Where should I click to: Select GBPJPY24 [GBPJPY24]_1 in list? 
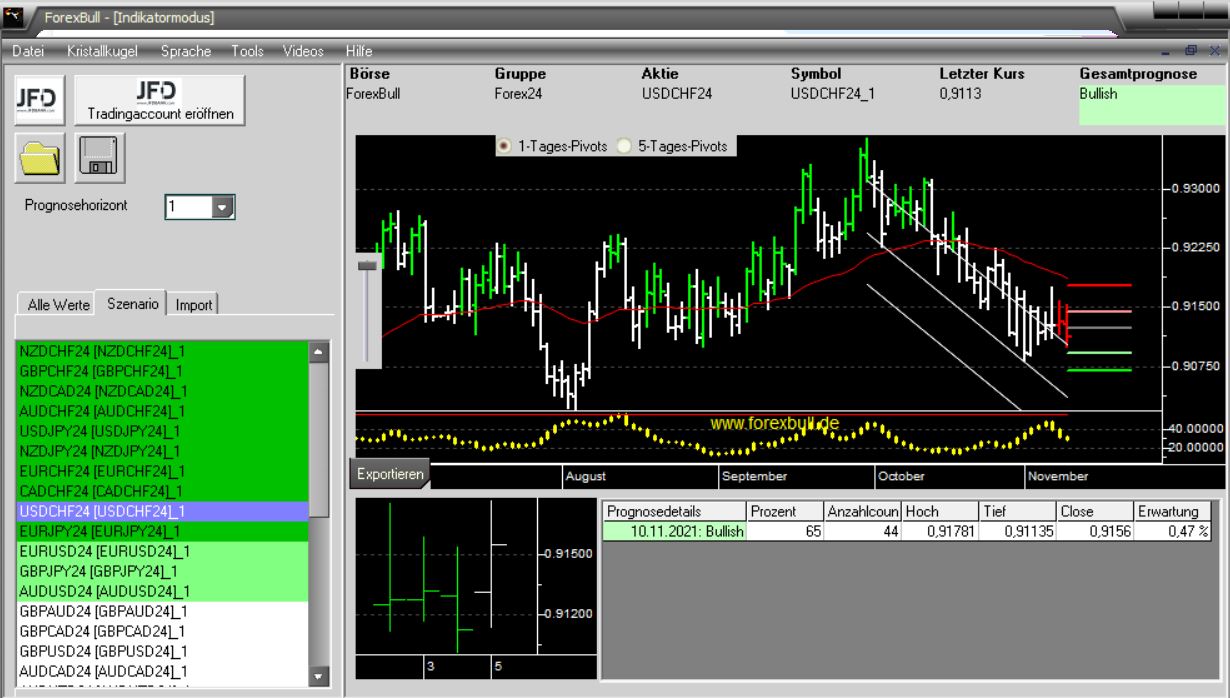click(163, 571)
